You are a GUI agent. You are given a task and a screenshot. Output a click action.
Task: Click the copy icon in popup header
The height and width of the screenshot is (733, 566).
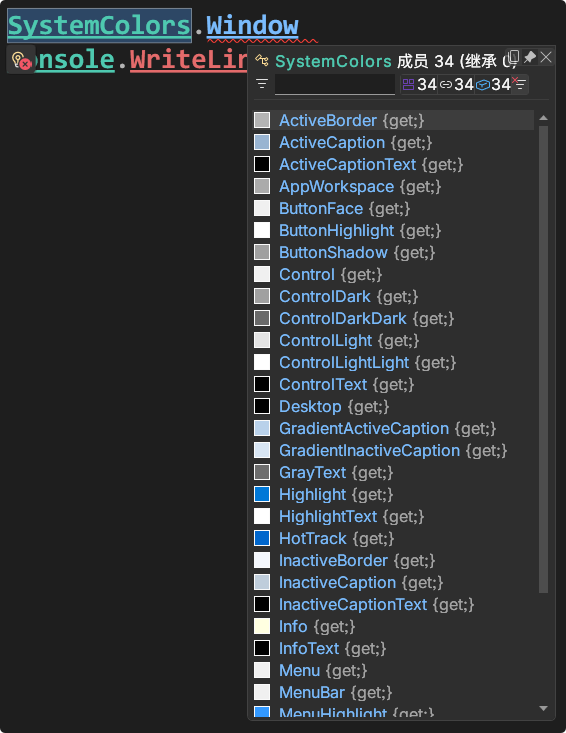click(513, 57)
